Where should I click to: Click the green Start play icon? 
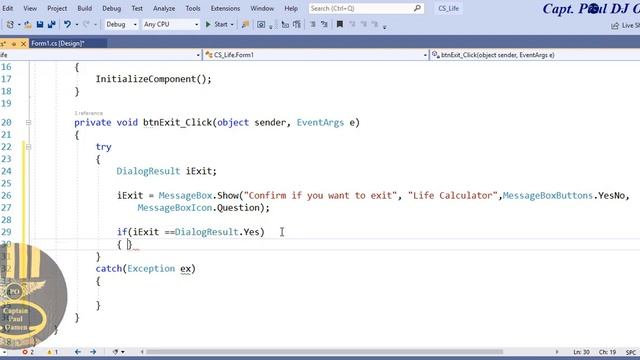(x=208, y=24)
